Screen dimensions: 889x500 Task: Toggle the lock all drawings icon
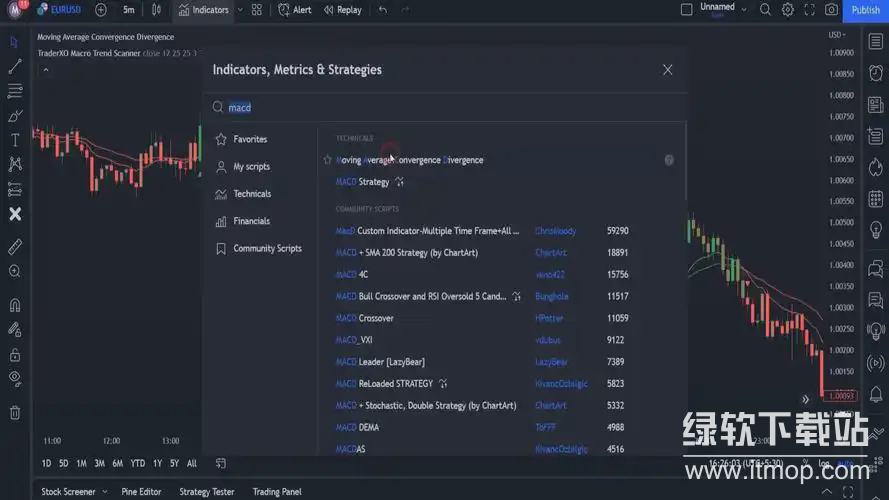15,355
